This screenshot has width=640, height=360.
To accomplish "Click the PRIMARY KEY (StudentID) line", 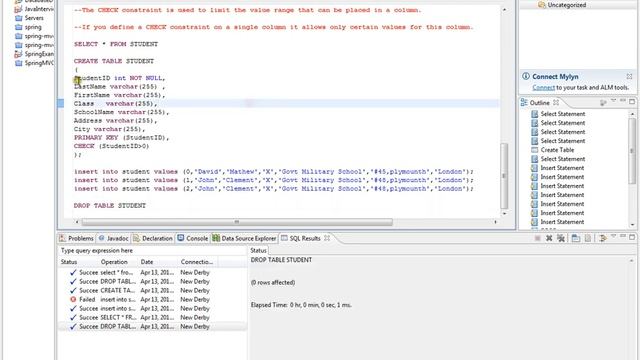I will click(121, 138).
